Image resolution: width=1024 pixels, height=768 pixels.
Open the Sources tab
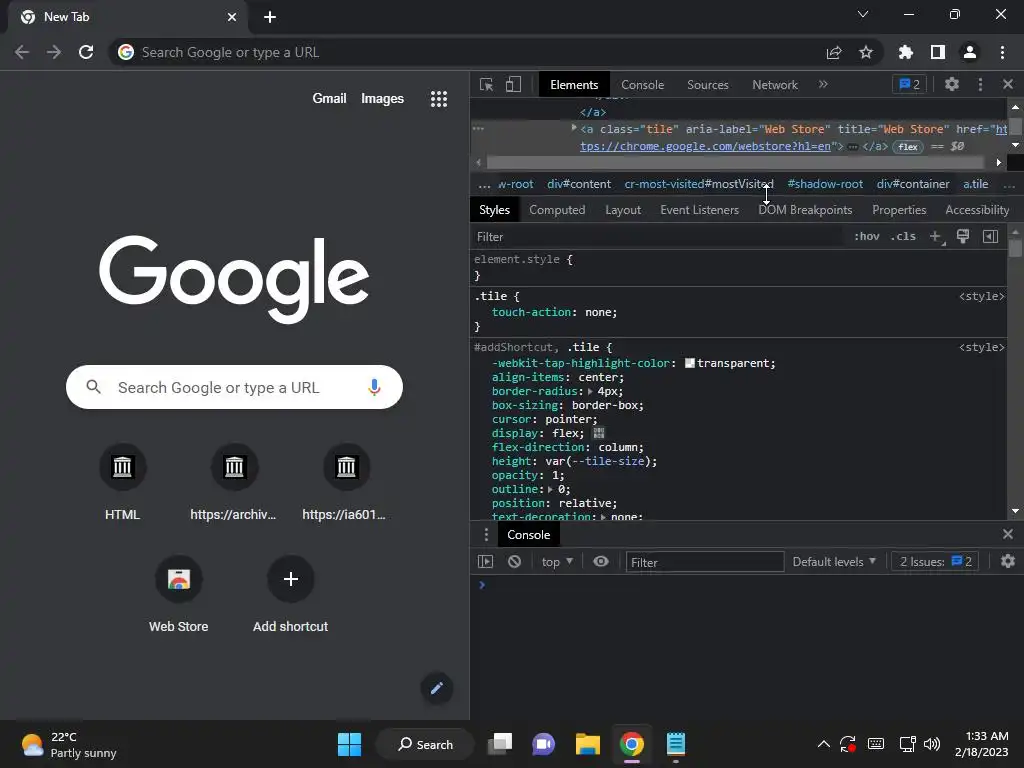tap(708, 85)
